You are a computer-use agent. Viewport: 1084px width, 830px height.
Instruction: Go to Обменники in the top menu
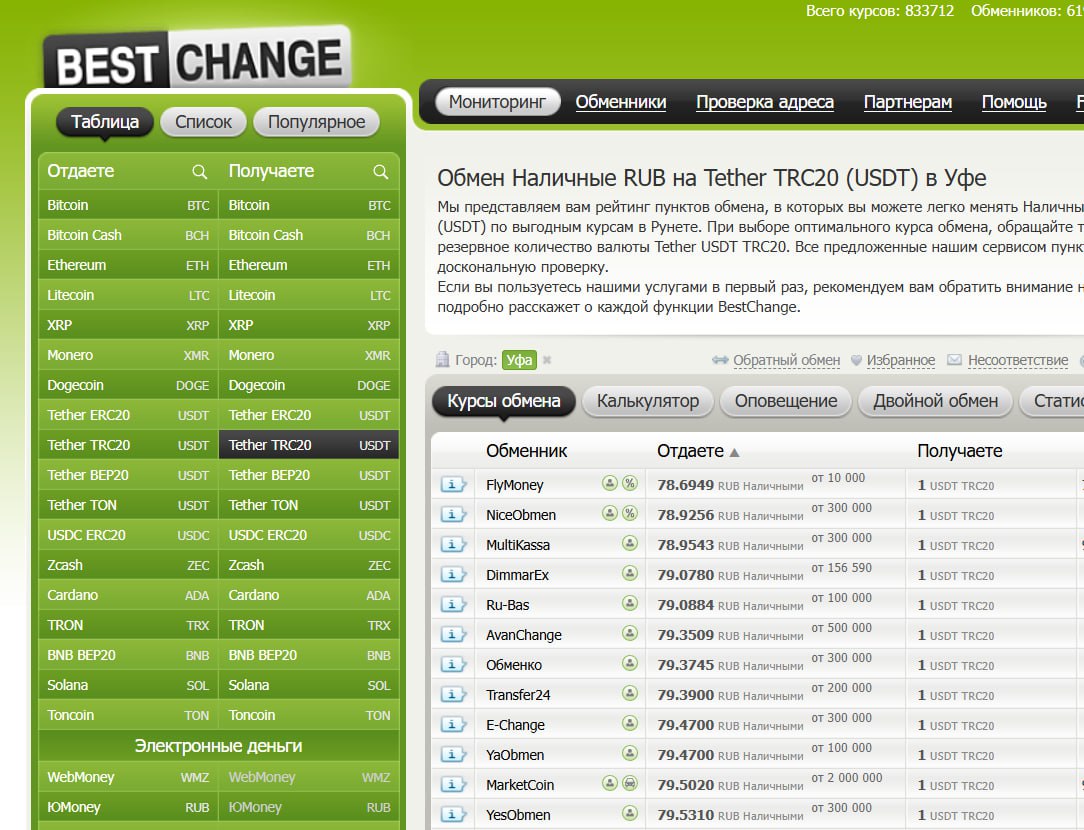[x=620, y=102]
